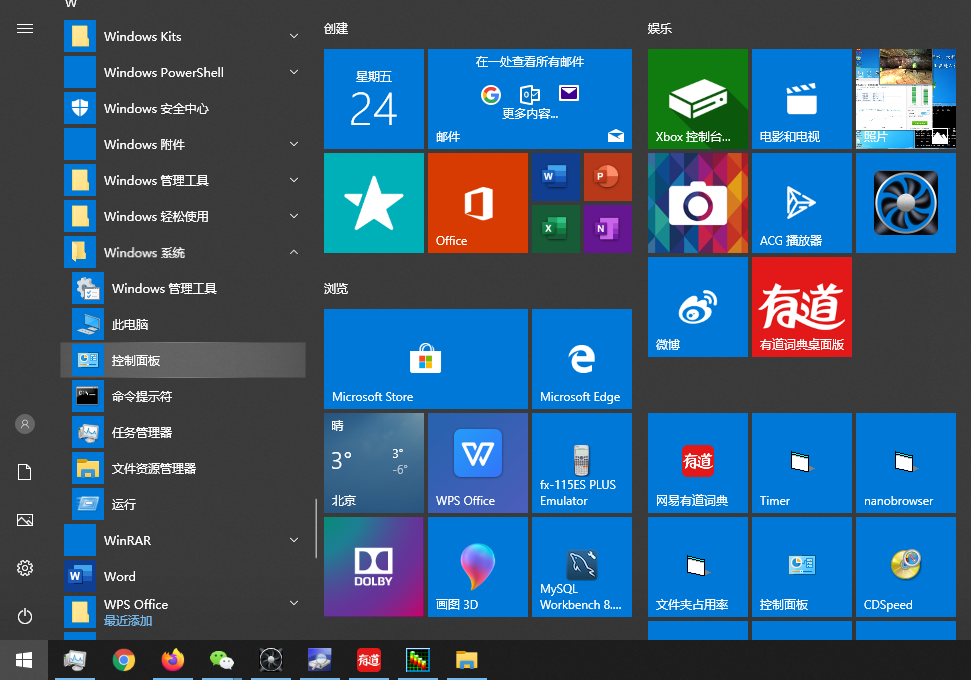
Task: Open WeChat from the taskbar
Action: [x=222, y=660]
